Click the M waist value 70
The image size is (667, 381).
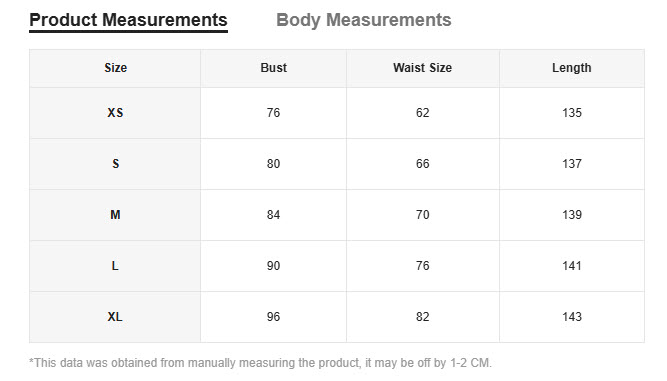(x=422, y=215)
